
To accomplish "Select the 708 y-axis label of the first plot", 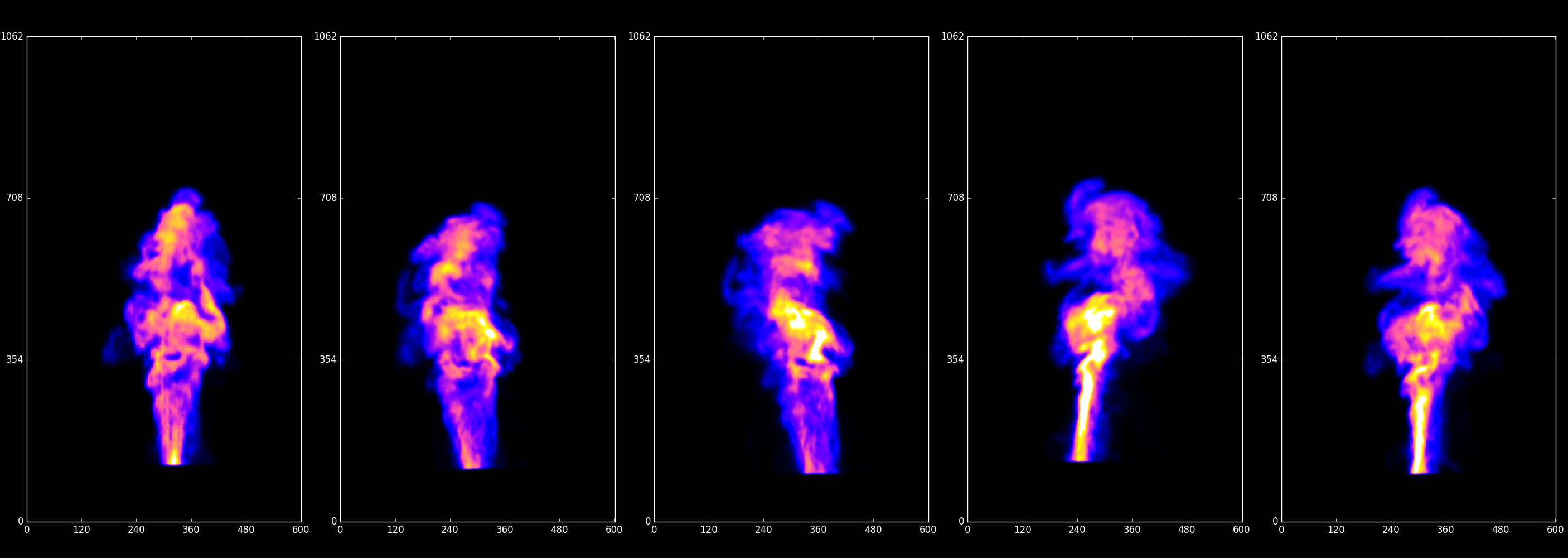I will pos(14,198).
